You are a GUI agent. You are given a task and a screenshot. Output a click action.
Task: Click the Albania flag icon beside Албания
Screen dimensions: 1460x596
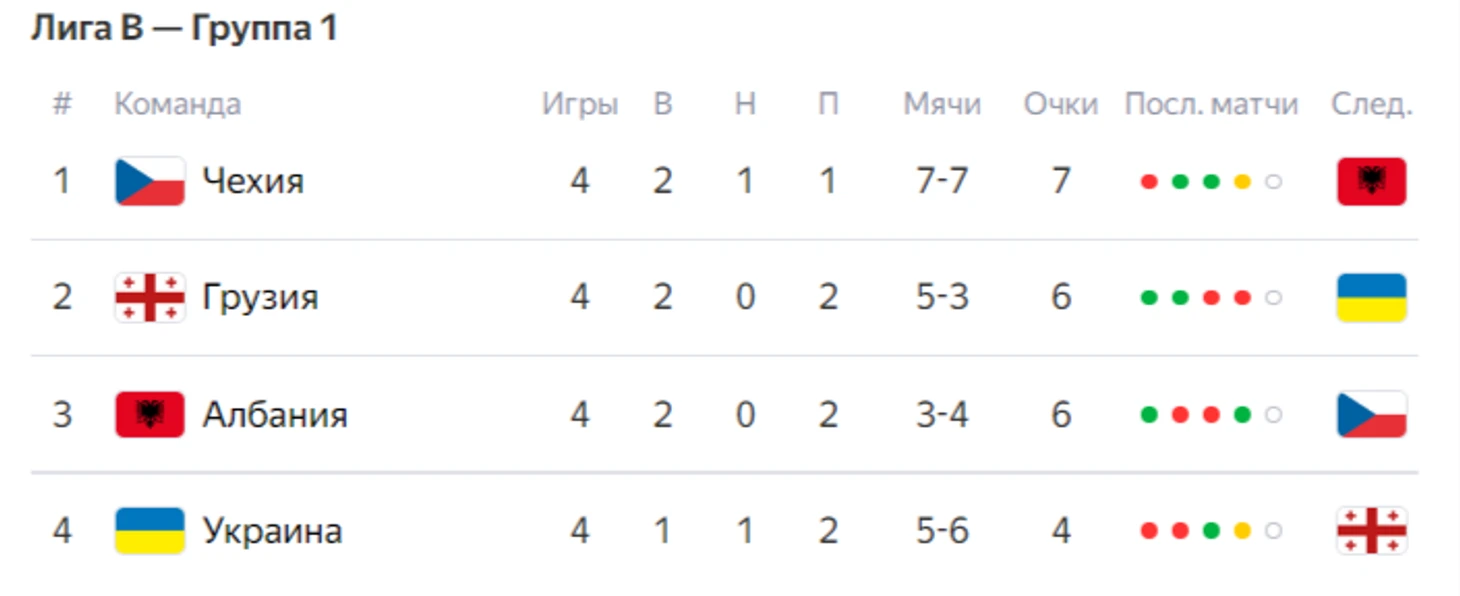tap(150, 414)
